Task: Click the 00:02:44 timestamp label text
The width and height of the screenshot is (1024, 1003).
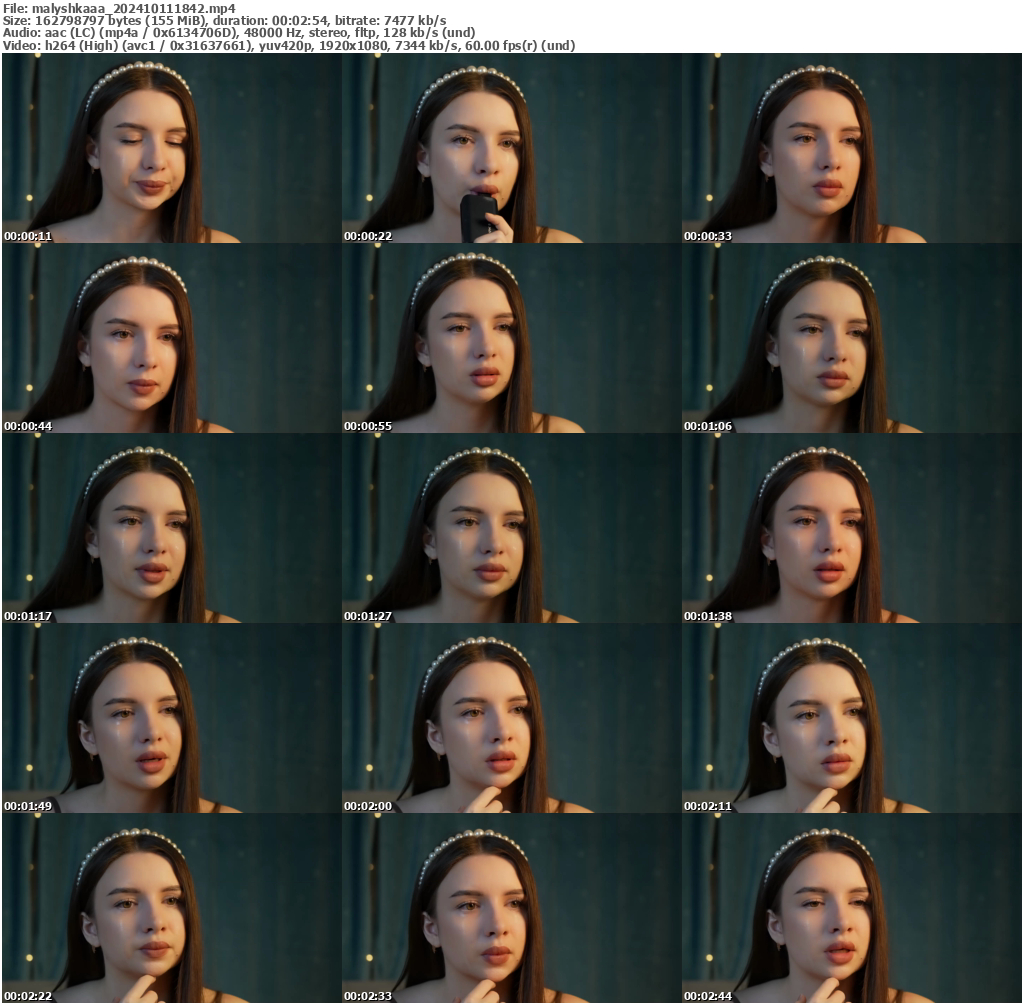Action: point(708,996)
